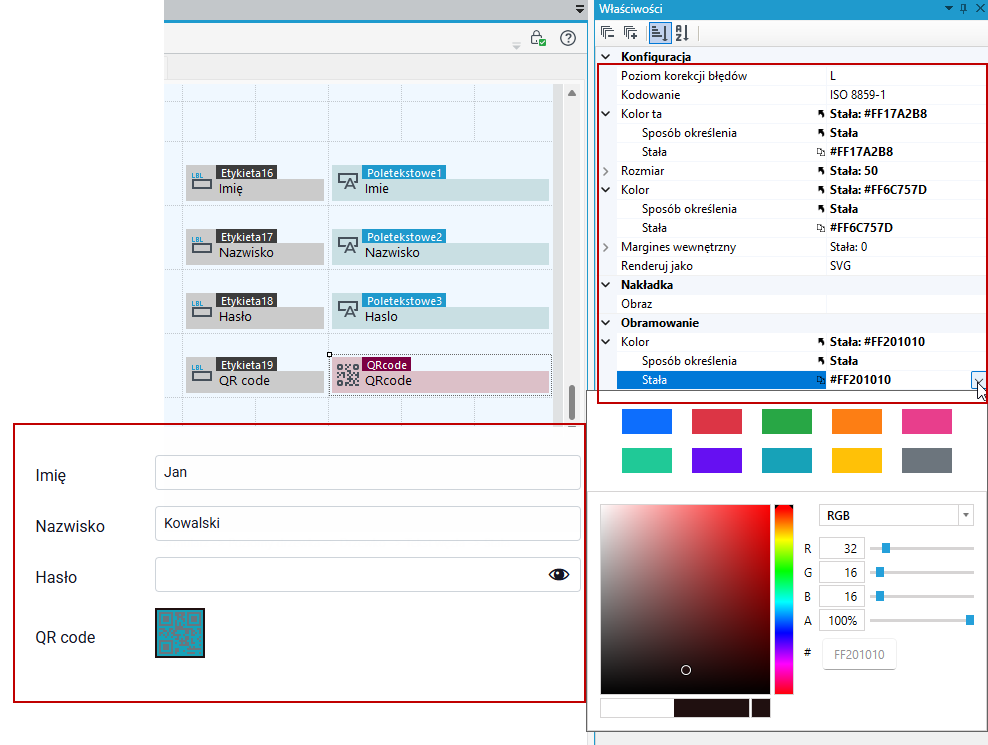Expand the Rozmiar property
Screen dimensions: 988x745
coord(606,171)
